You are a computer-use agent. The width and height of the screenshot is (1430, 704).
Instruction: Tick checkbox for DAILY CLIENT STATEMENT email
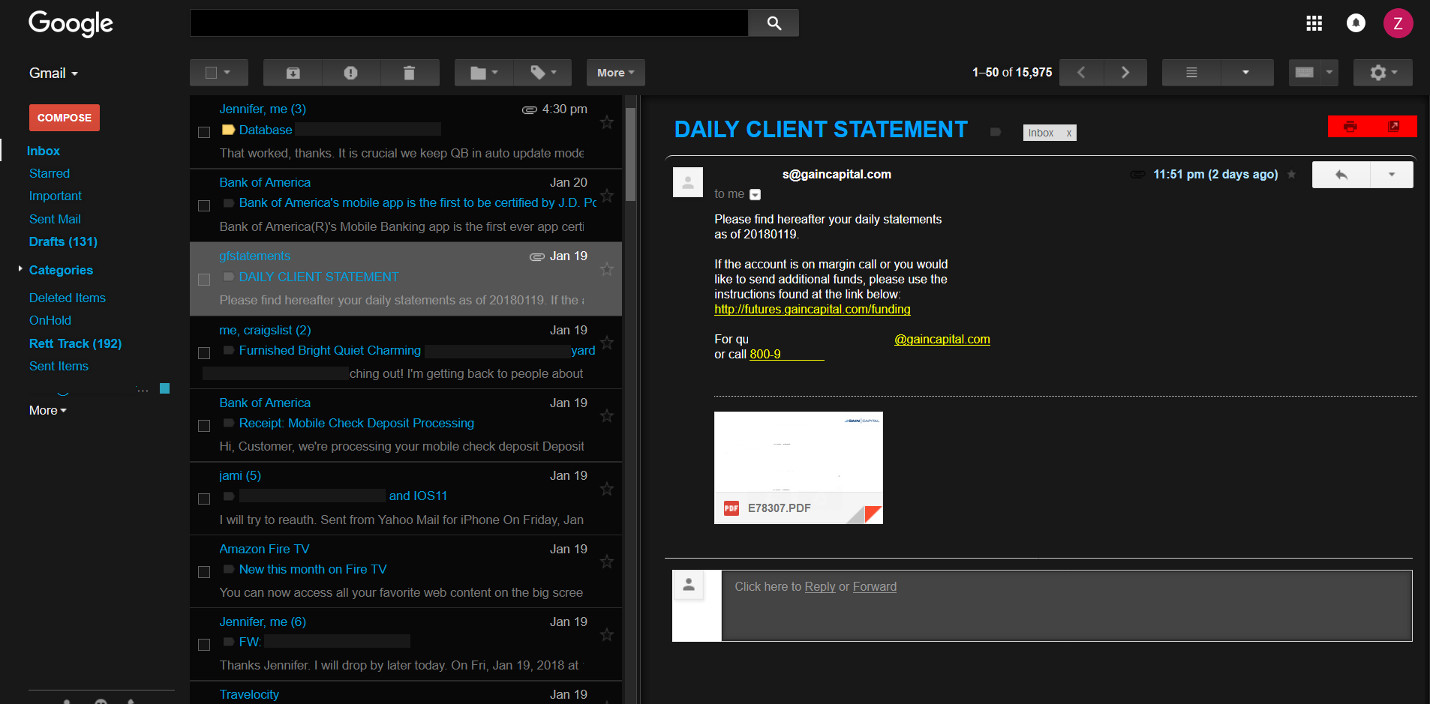(204, 279)
